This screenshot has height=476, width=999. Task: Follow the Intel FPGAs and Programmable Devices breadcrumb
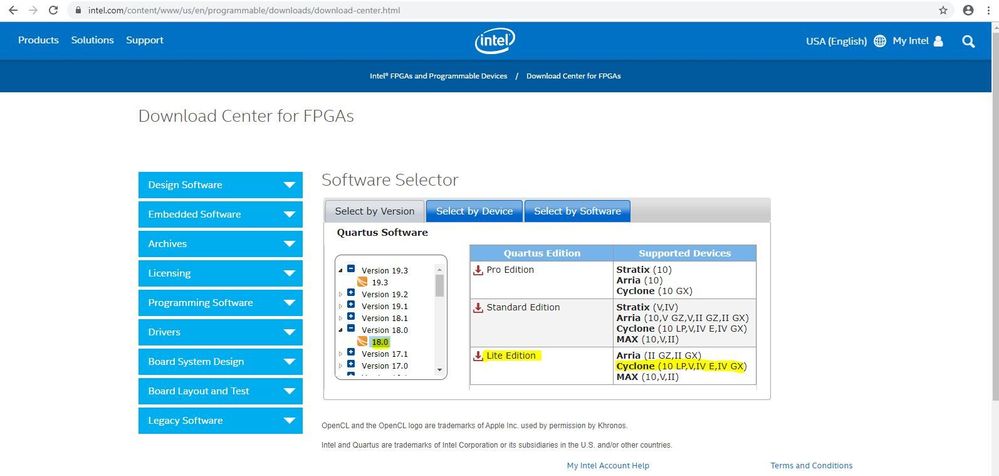tap(438, 76)
